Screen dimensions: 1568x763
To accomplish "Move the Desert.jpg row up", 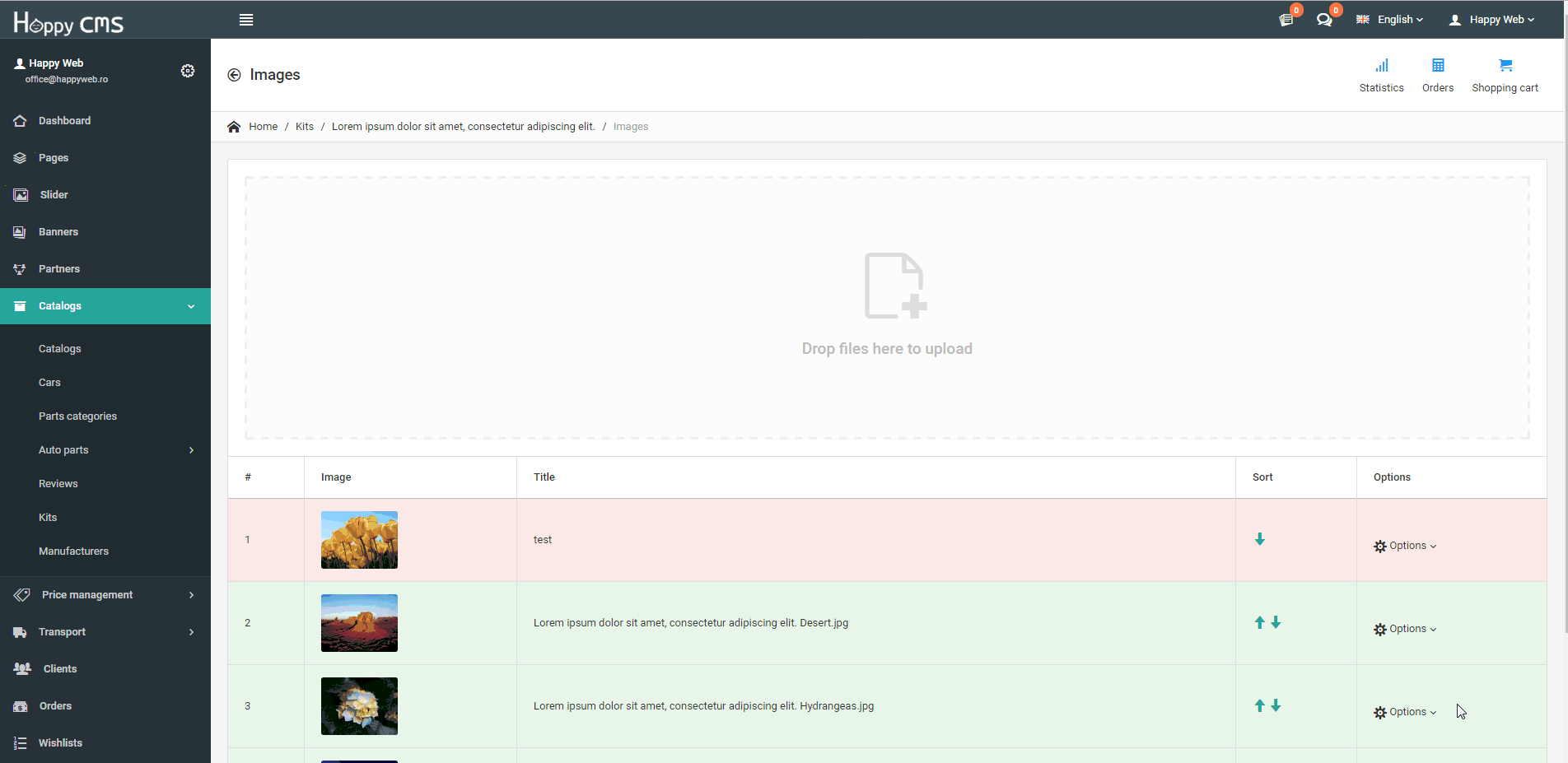I will 1259,622.
